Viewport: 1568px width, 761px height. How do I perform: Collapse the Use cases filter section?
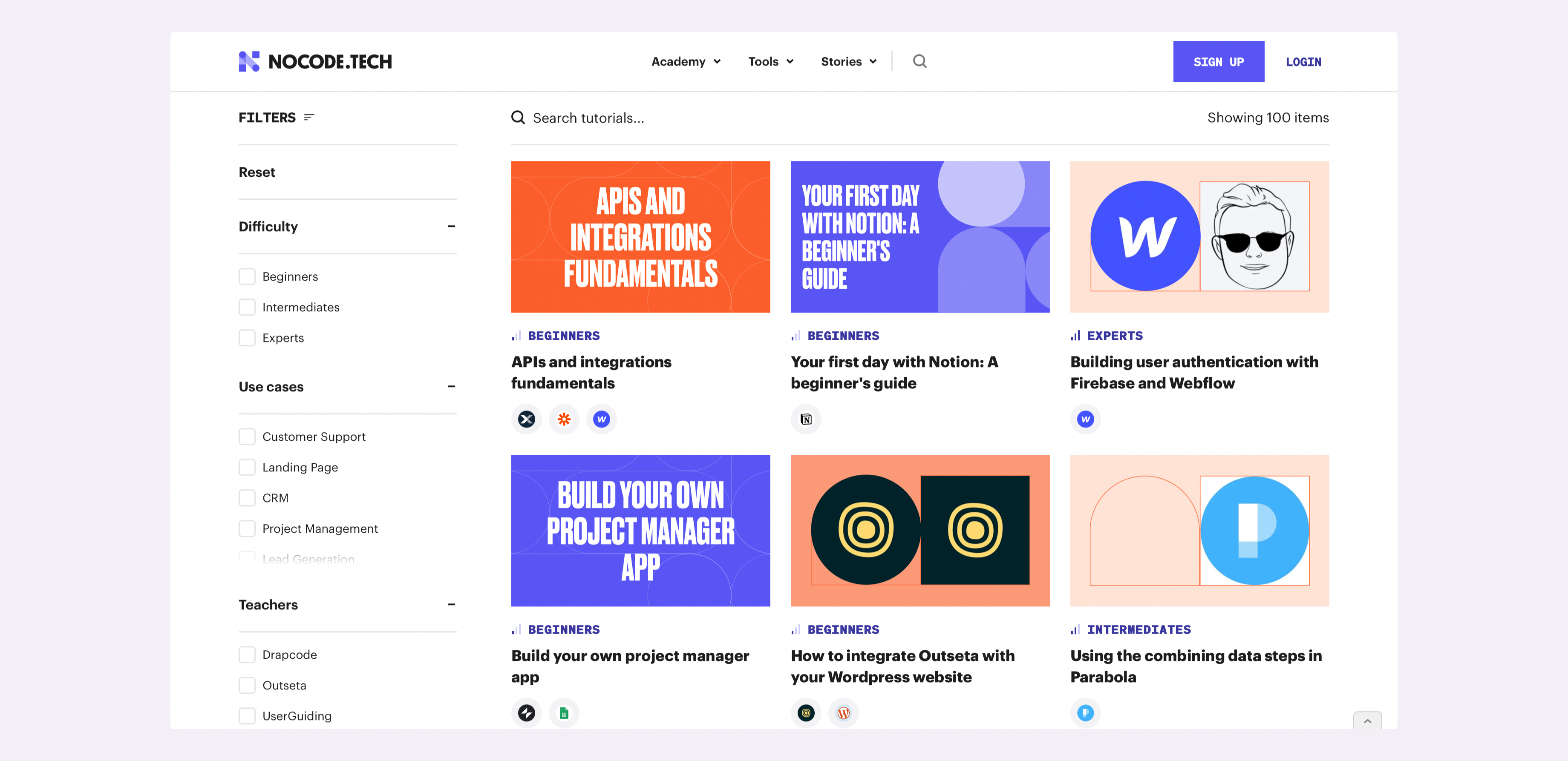pyautogui.click(x=451, y=387)
